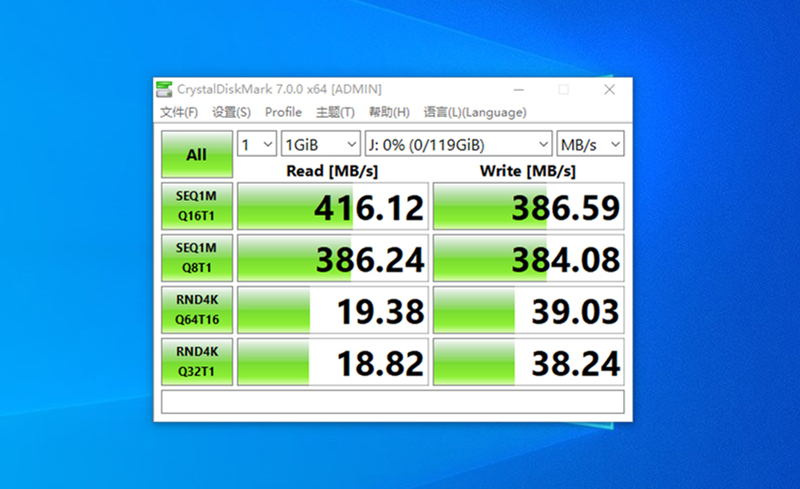Open the 帮助(H) menu
The height and width of the screenshot is (489, 800).
(x=389, y=112)
